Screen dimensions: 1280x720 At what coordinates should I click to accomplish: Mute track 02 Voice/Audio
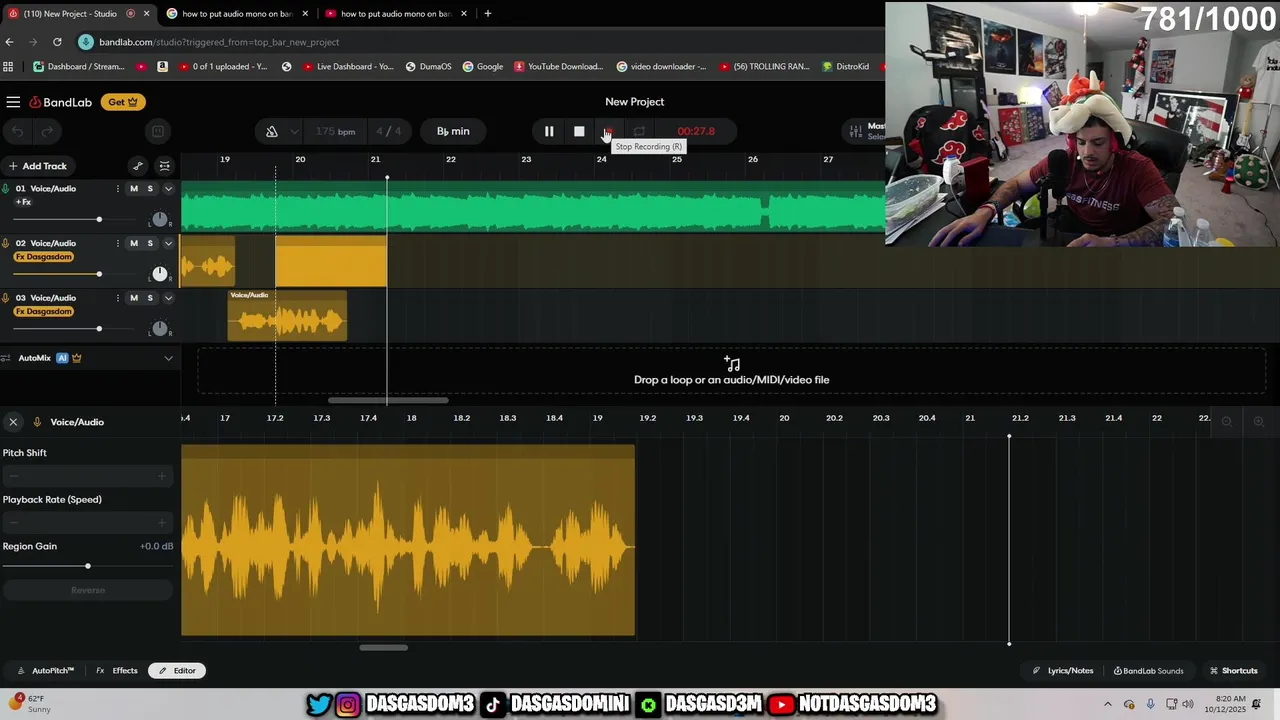[134, 243]
